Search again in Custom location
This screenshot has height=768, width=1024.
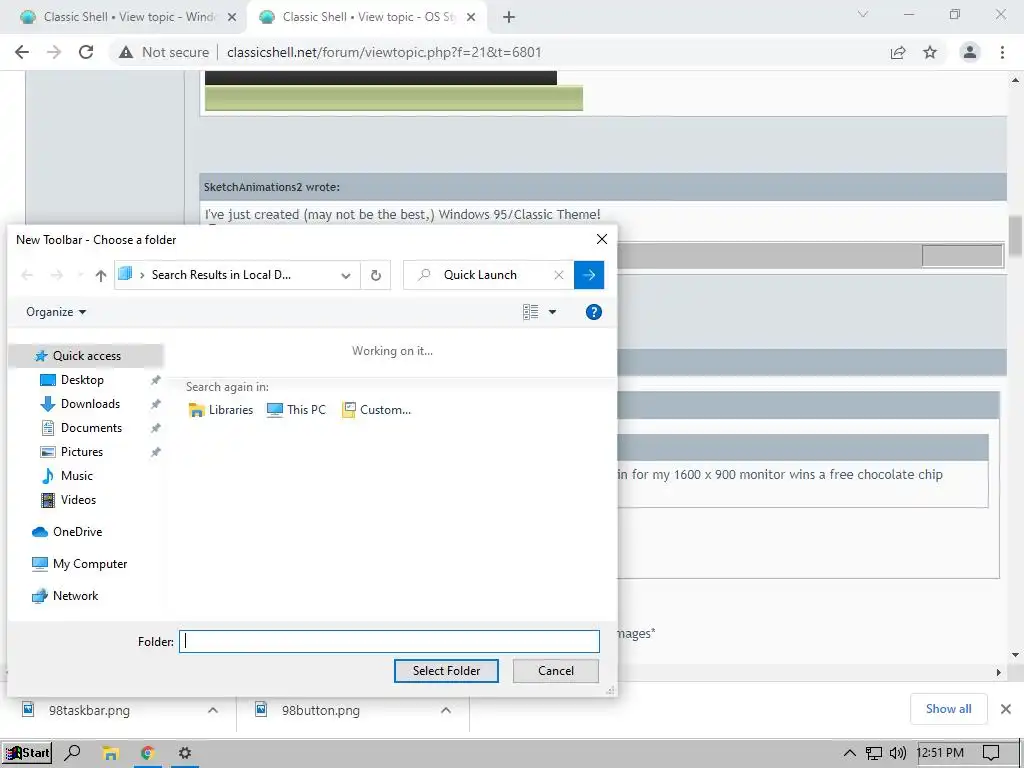click(377, 410)
